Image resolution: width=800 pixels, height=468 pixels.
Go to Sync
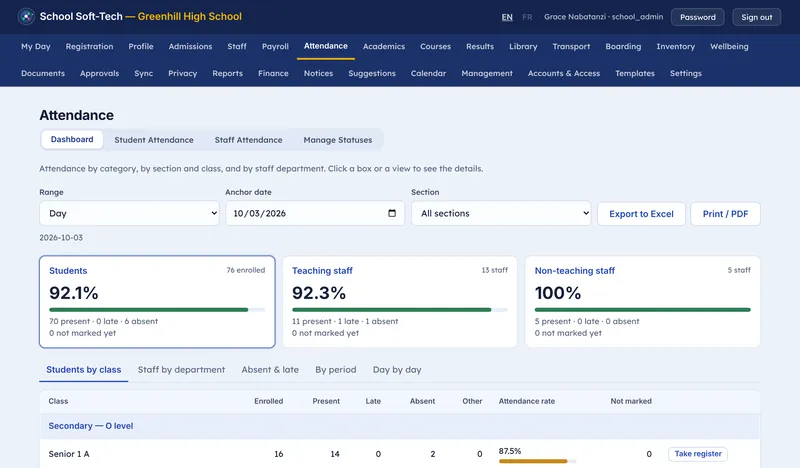[x=143, y=73]
